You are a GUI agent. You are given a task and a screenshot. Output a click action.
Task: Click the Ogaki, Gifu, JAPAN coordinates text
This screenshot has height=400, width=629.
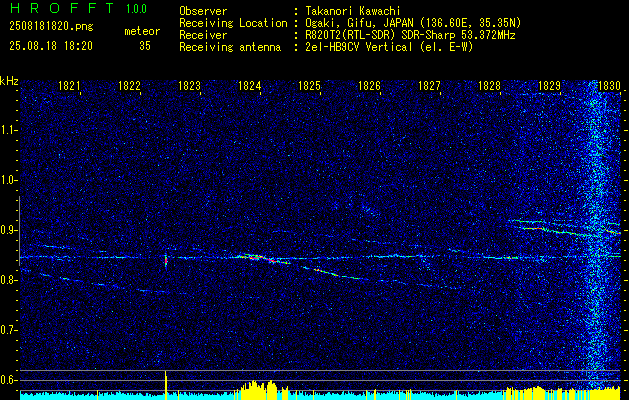pyautogui.click(x=413, y=23)
